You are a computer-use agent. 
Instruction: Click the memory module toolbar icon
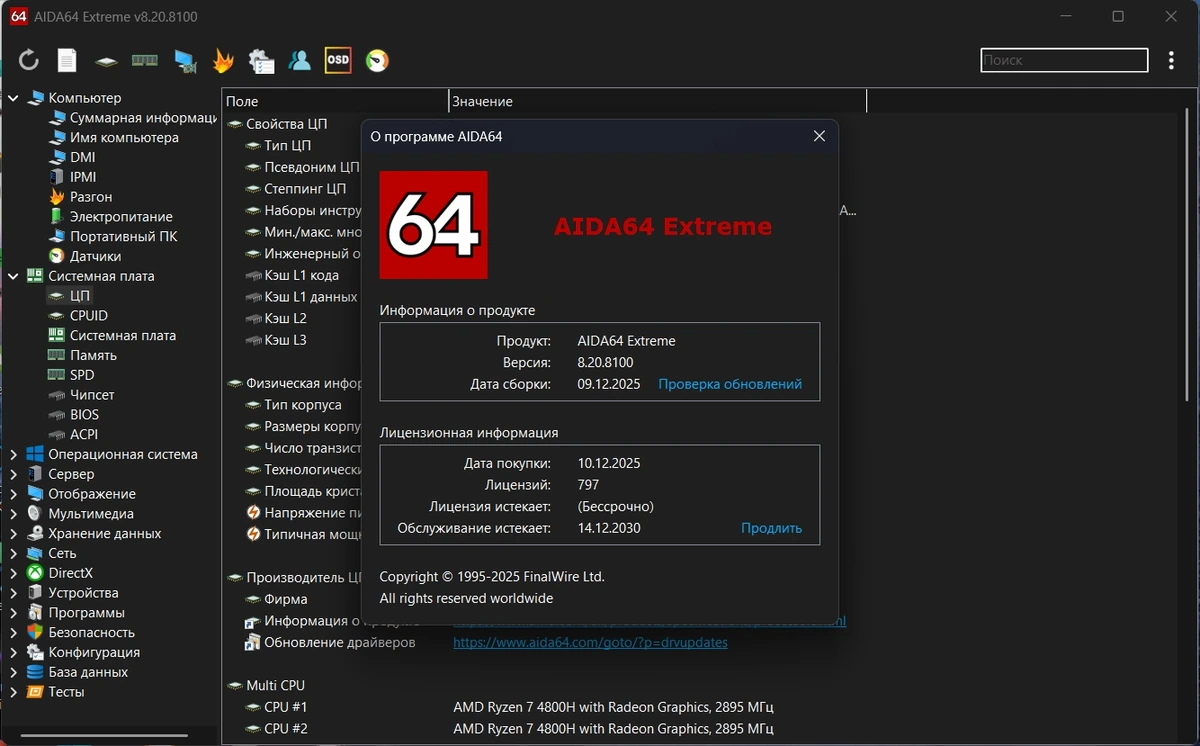(145, 60)
